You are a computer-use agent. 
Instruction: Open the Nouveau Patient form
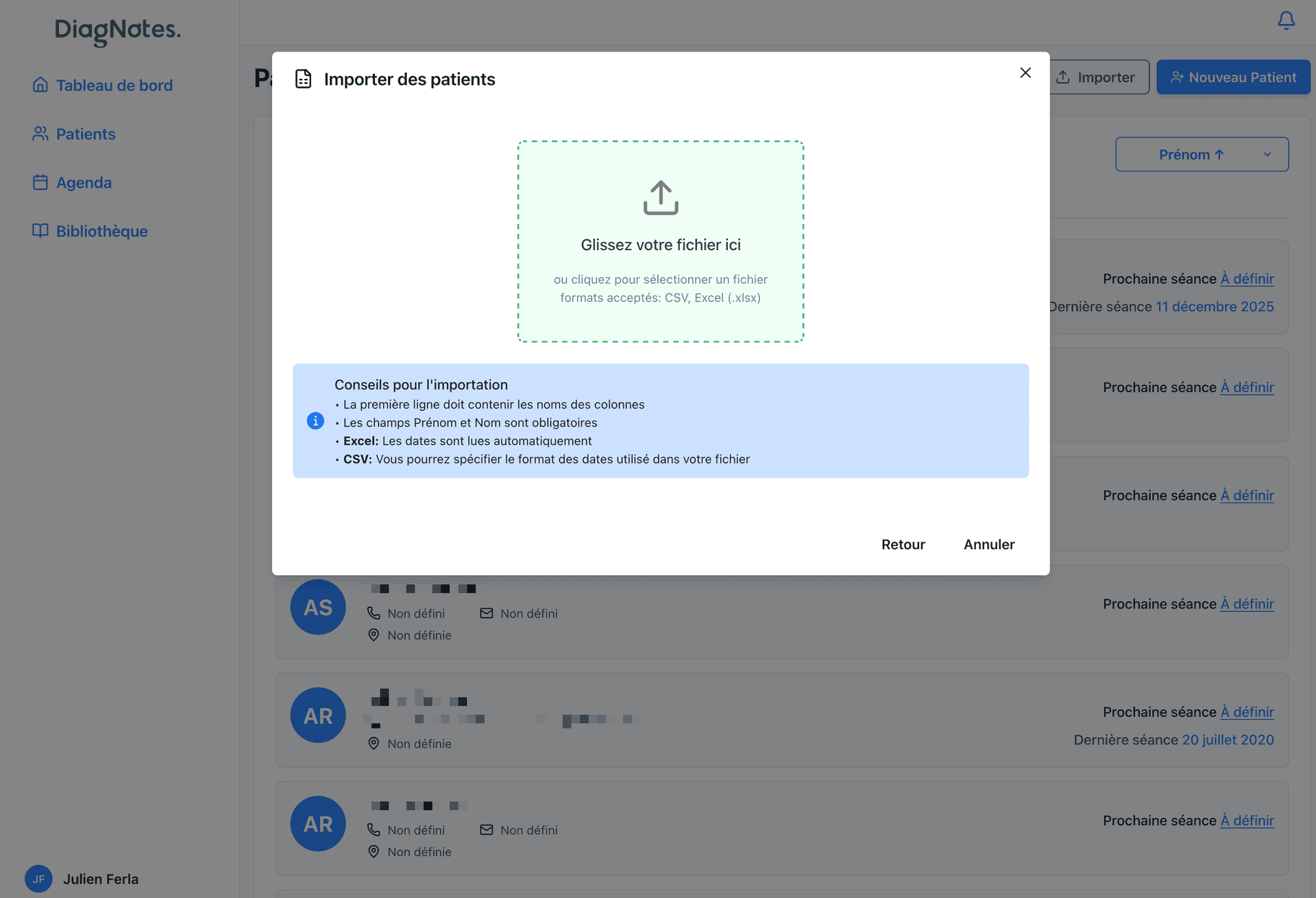(1232, 77)
